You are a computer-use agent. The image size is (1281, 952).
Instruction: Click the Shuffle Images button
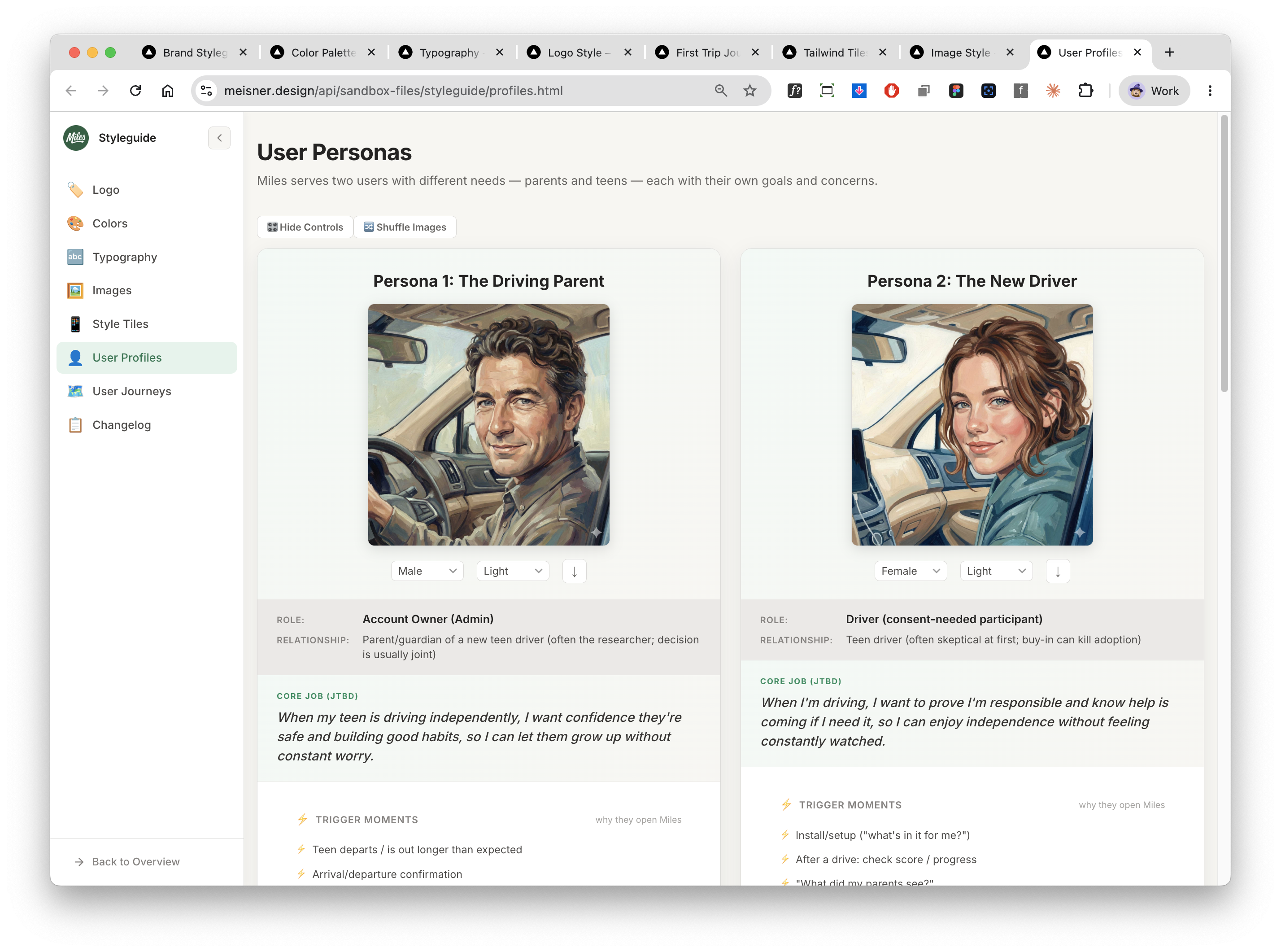(x=405, y=227)
